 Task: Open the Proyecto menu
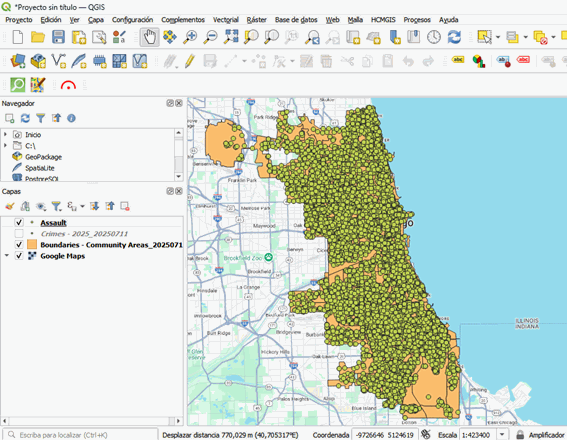pos(19,20)
